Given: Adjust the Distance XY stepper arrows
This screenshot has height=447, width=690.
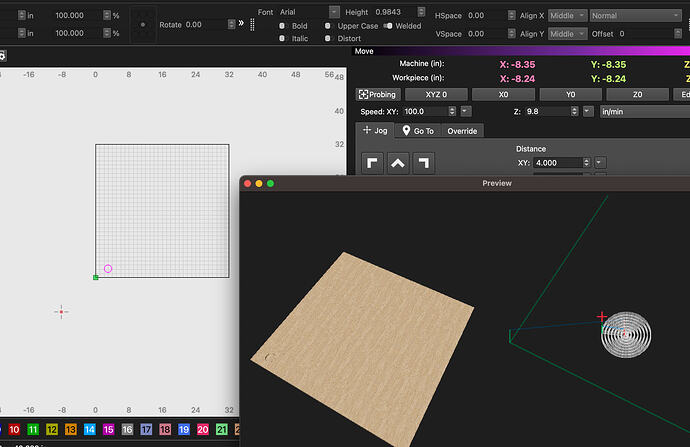Looking at the screenshot, I should [x=586, y=162].
